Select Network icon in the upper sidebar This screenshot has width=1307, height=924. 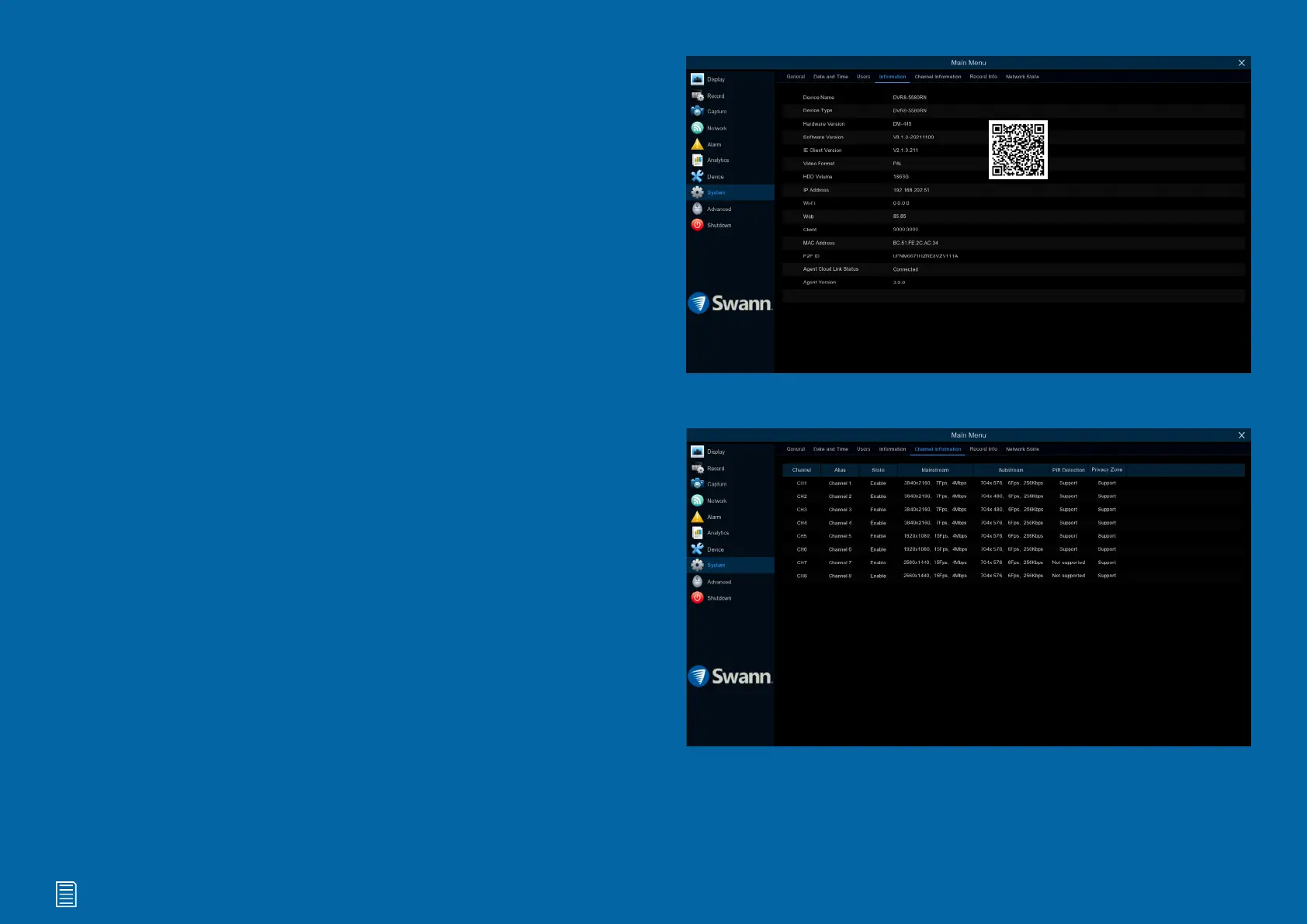coord(697,128)
